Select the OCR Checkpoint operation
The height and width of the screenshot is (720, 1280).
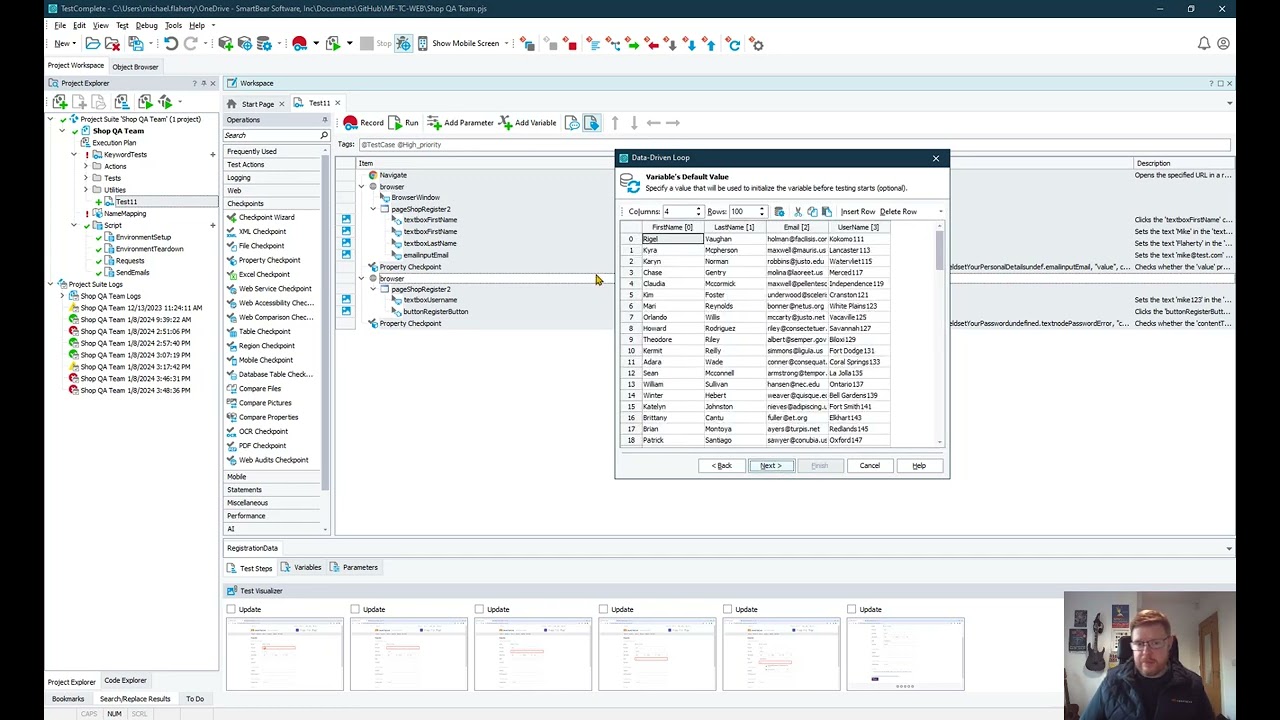(x=257, y=431)
